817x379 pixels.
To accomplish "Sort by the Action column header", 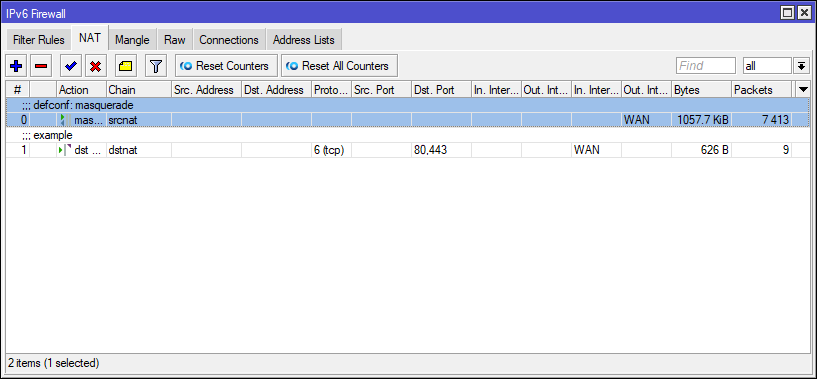I will click(82, 90).
